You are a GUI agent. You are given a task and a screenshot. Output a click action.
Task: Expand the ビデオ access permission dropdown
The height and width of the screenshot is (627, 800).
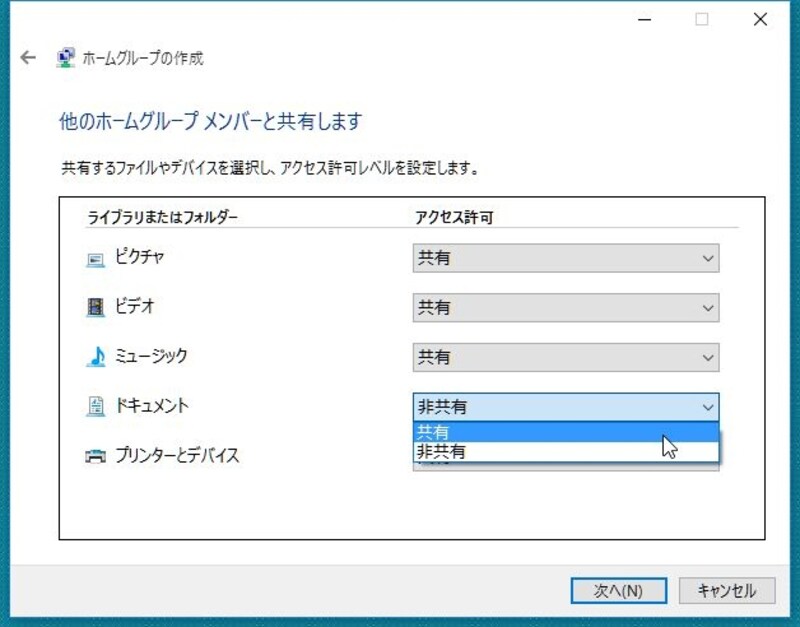(565, 308)
